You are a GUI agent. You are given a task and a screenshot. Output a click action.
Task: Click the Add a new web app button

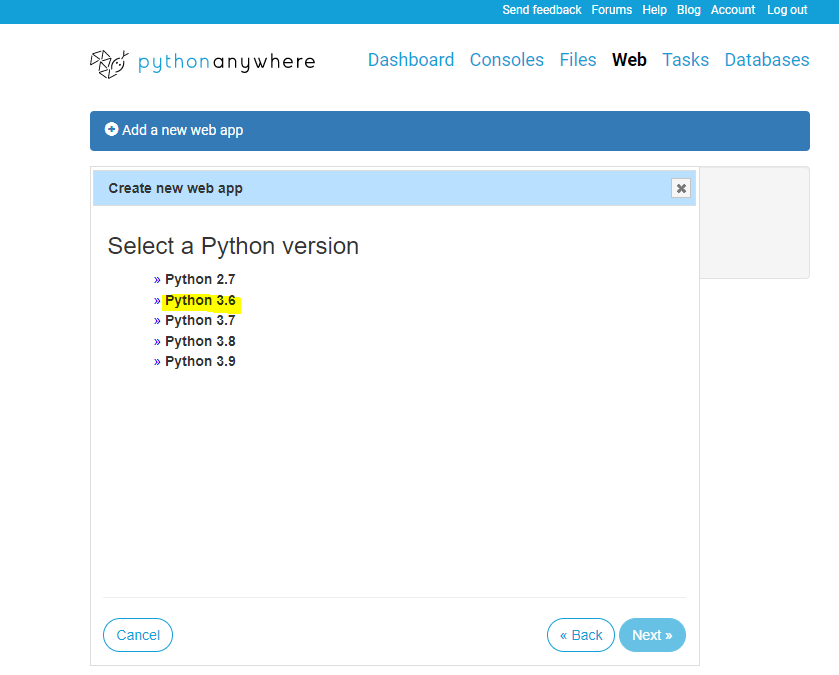pos(449,131)
